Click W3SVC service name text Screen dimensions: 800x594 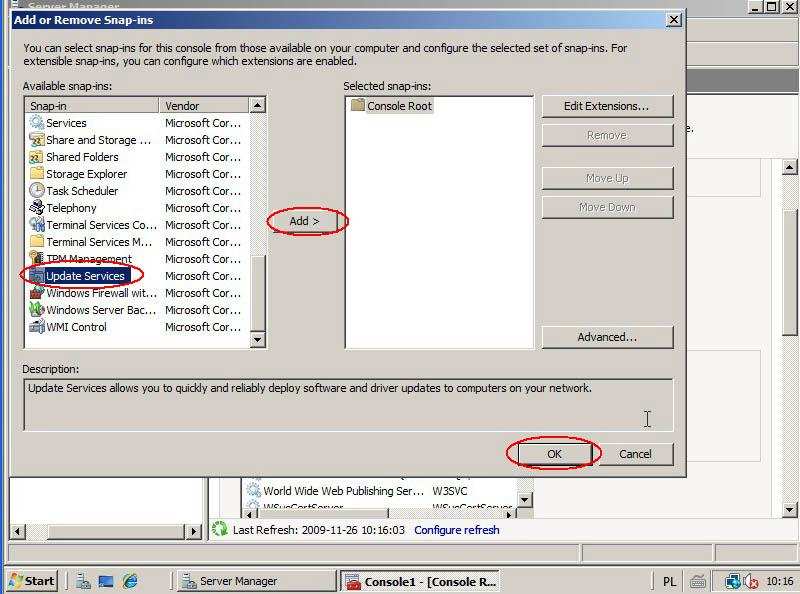coord(449,490)
